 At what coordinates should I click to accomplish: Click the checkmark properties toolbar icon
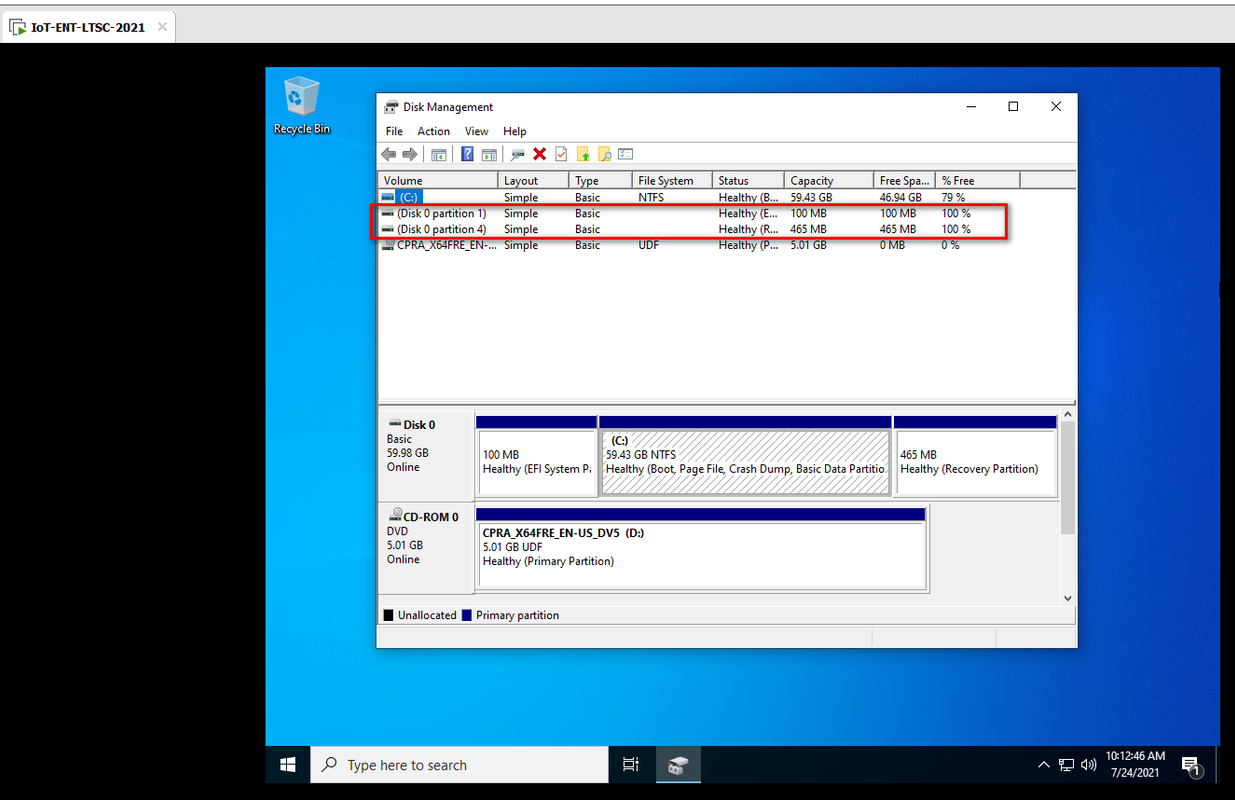(x=561, y=154)
